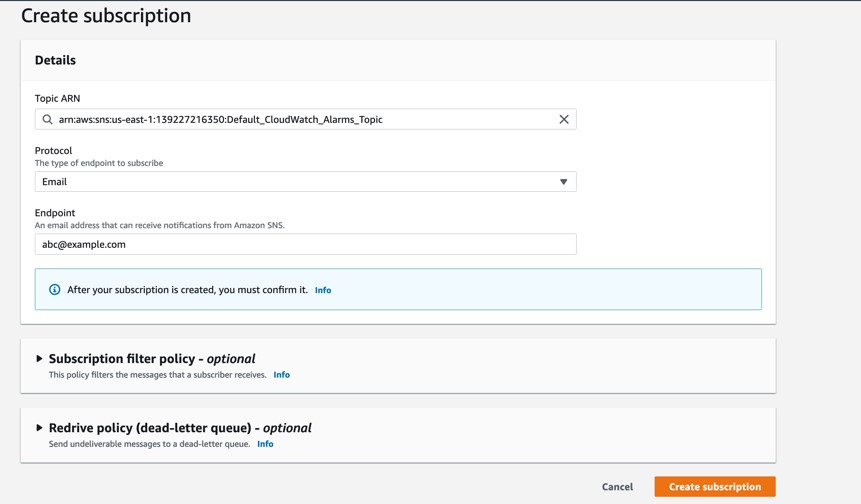
Task: Click the Protocol dropdown arrow icon
Action: [x=563, y=182]
